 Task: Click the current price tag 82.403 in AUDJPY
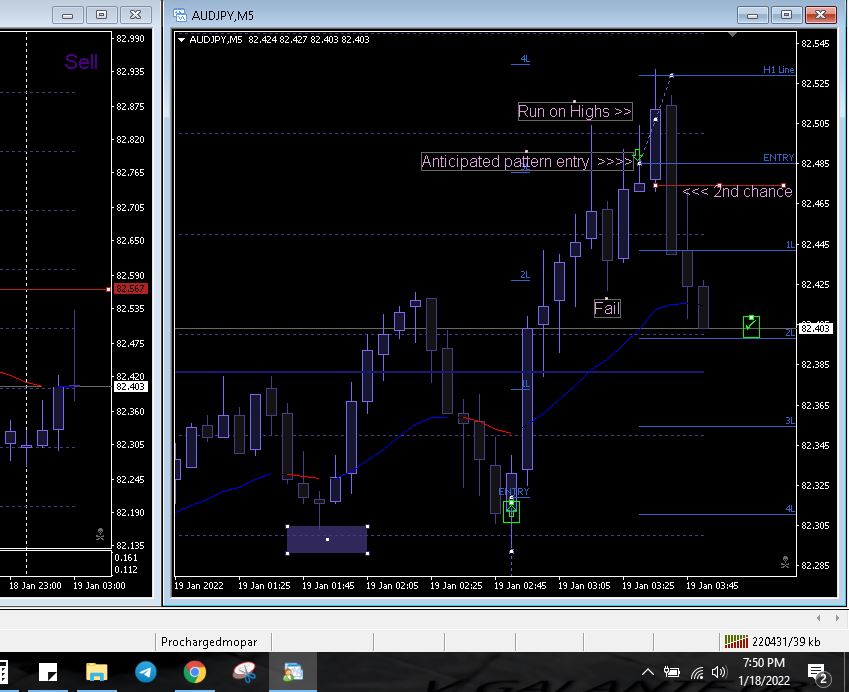pyautogui.click(x=815, y=328)
